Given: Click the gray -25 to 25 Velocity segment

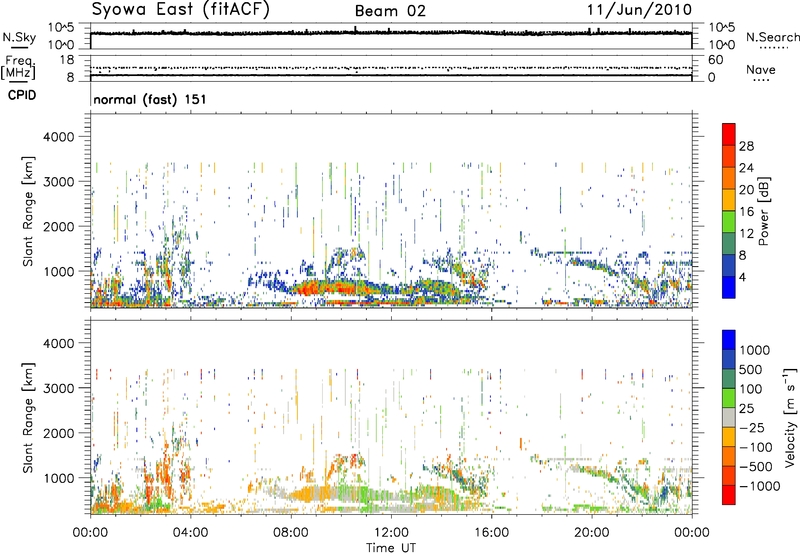Looking at the screenshot, I should (729, 418).
